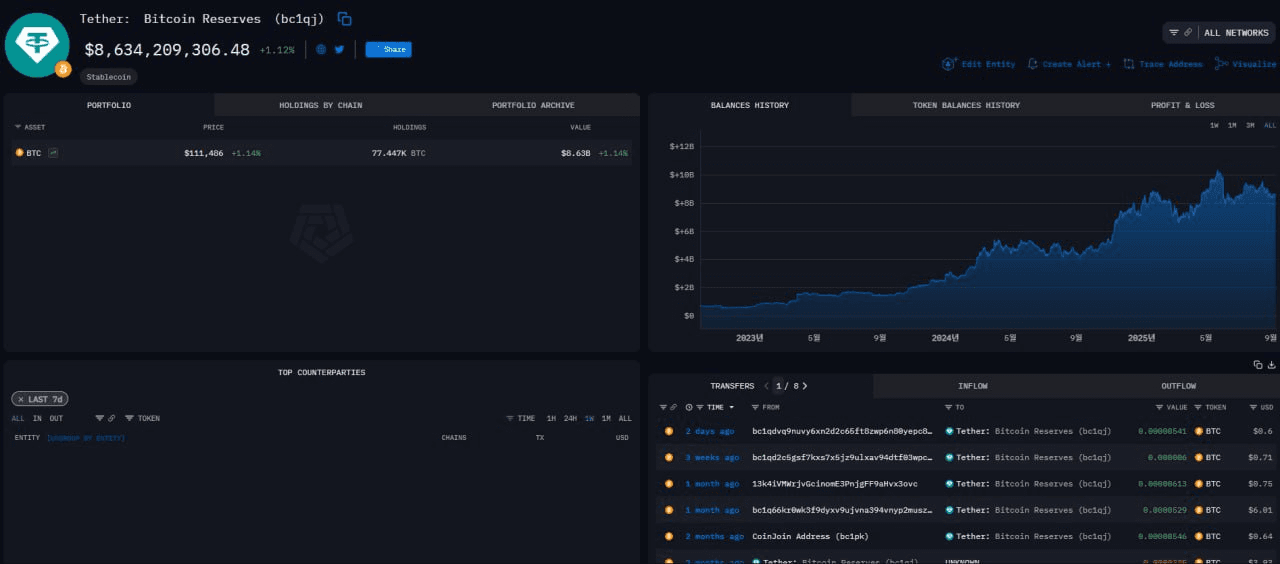Open the '3 weeks ago' transfer
1280x564 pixels.
(x=713, y=457)
